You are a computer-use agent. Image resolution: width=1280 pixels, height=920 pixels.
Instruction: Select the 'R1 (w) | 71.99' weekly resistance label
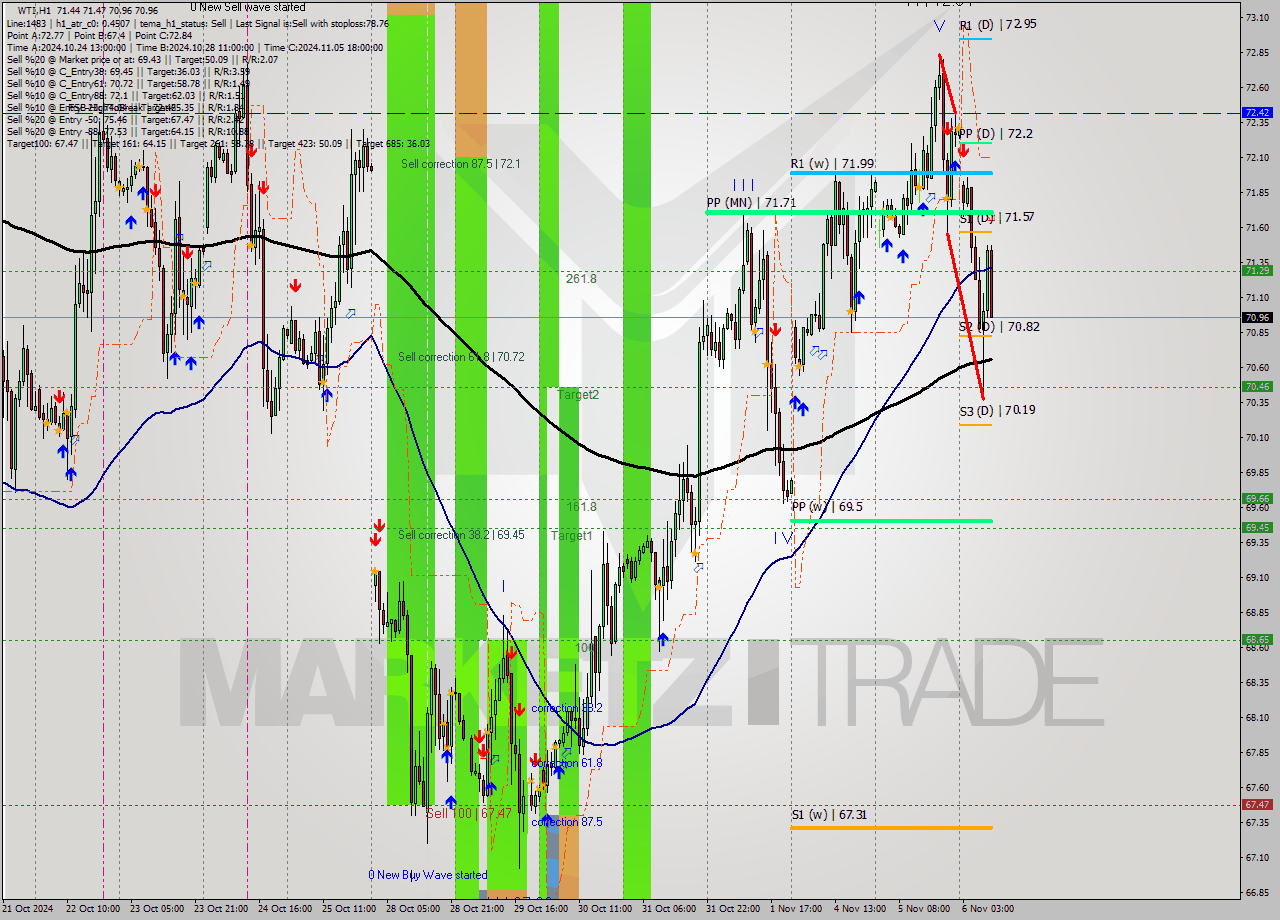click(832, 164)
